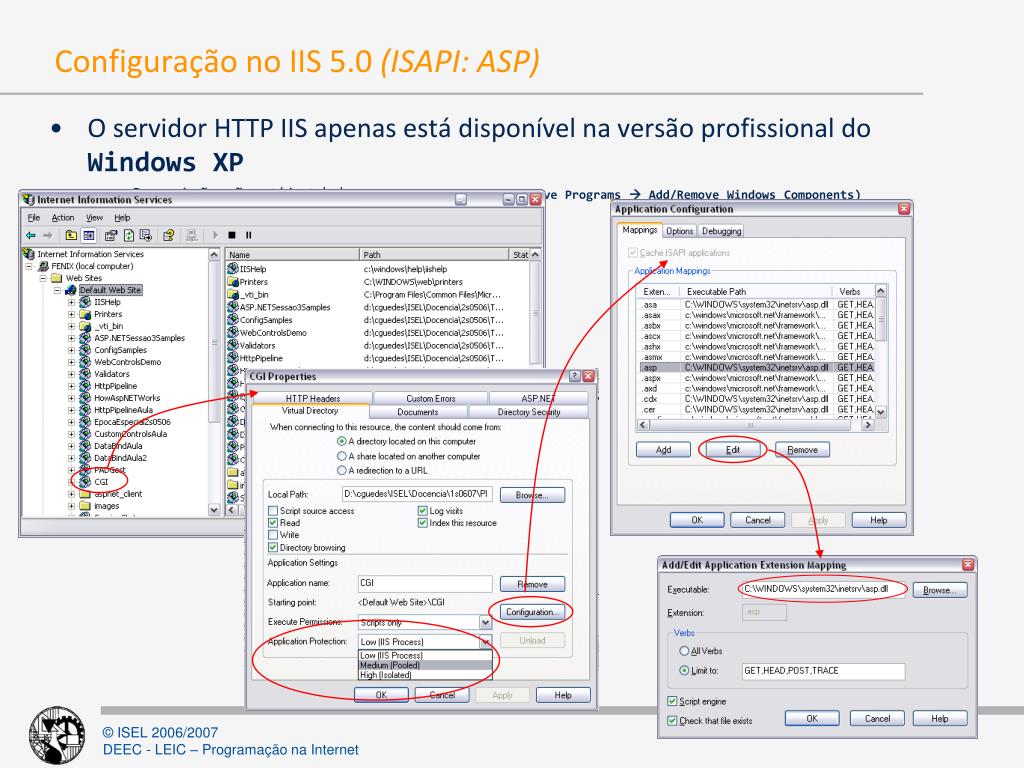Click the Stop item square icon
This screenshot has height=768, width=1024.
pos(232,235)
